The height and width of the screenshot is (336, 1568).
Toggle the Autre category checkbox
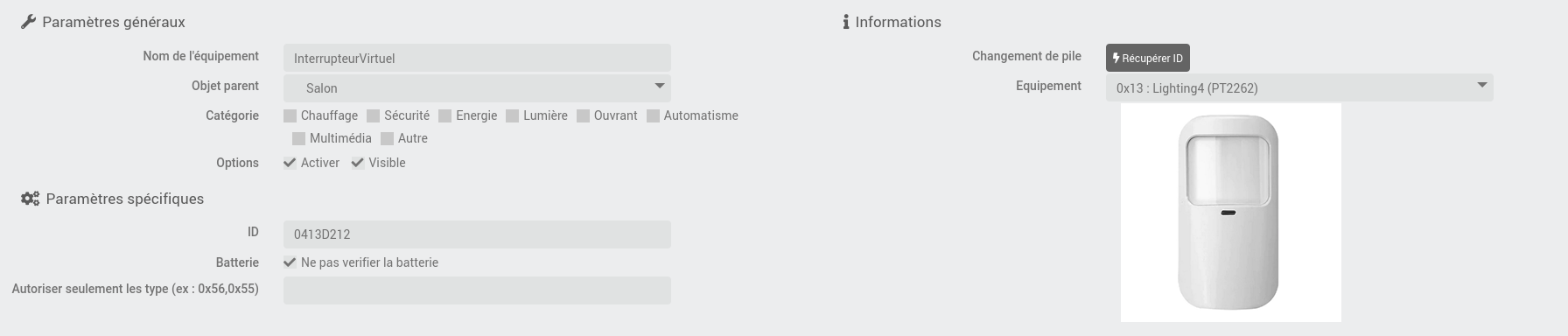[388, 138]
